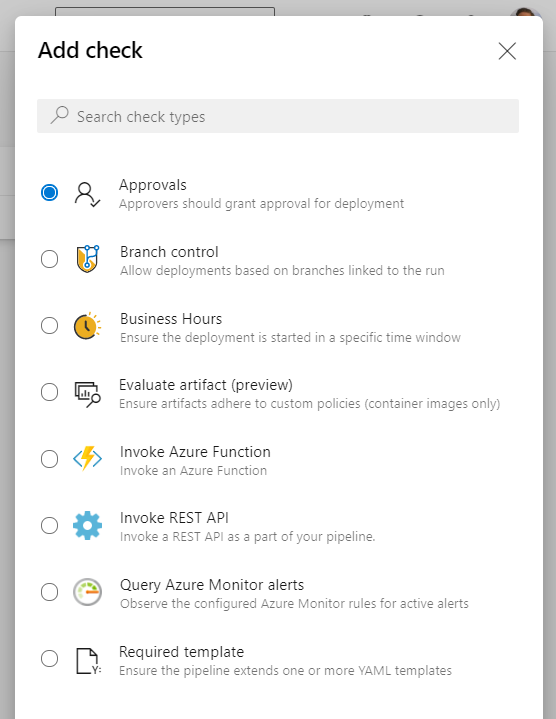Click the Required template YAML file icon
This screenshot has height=719, width=556.
[x=88, y=661]
